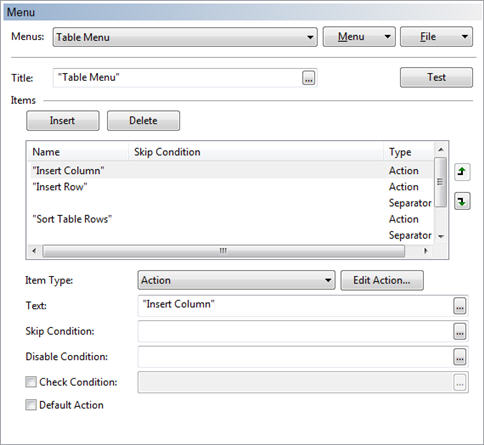The image size is (484, 445).
Task: Tick the Default Action checkbox
Action: (x=31, y=405)
